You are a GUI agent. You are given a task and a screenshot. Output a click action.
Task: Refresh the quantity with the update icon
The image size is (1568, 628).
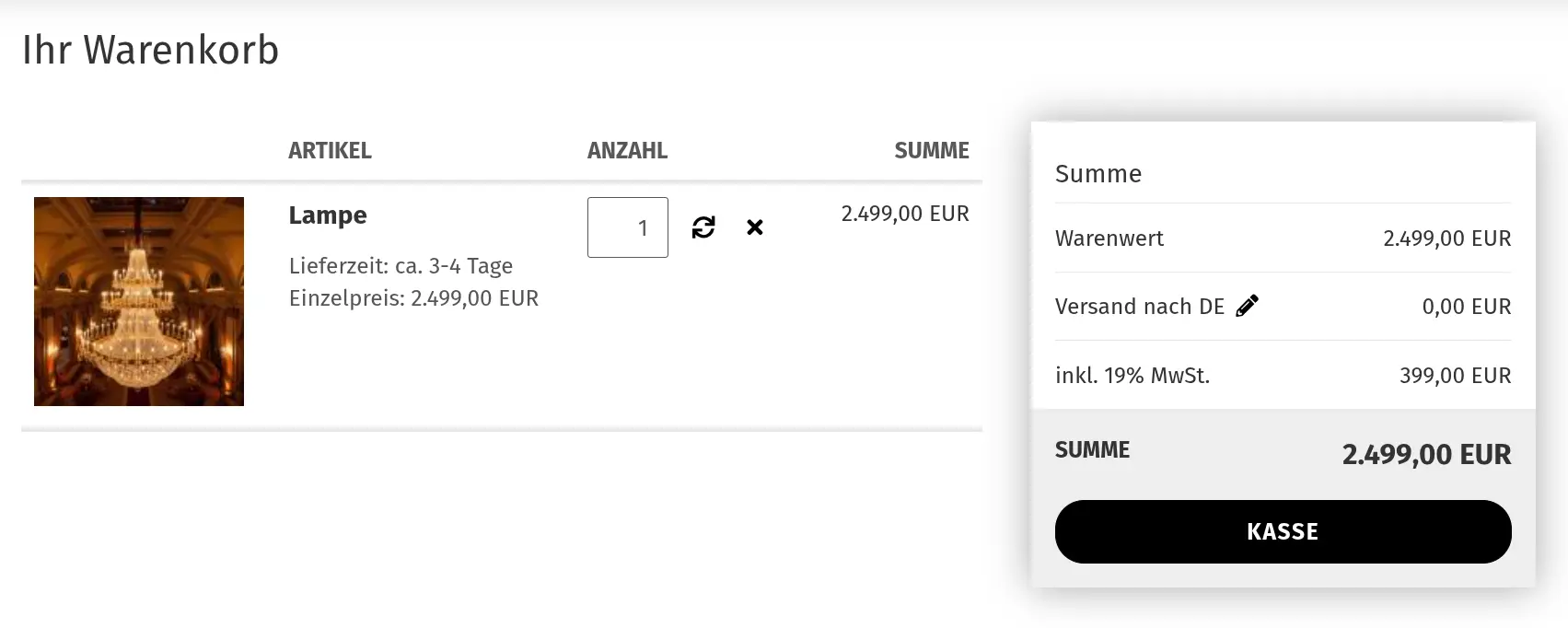703,227
